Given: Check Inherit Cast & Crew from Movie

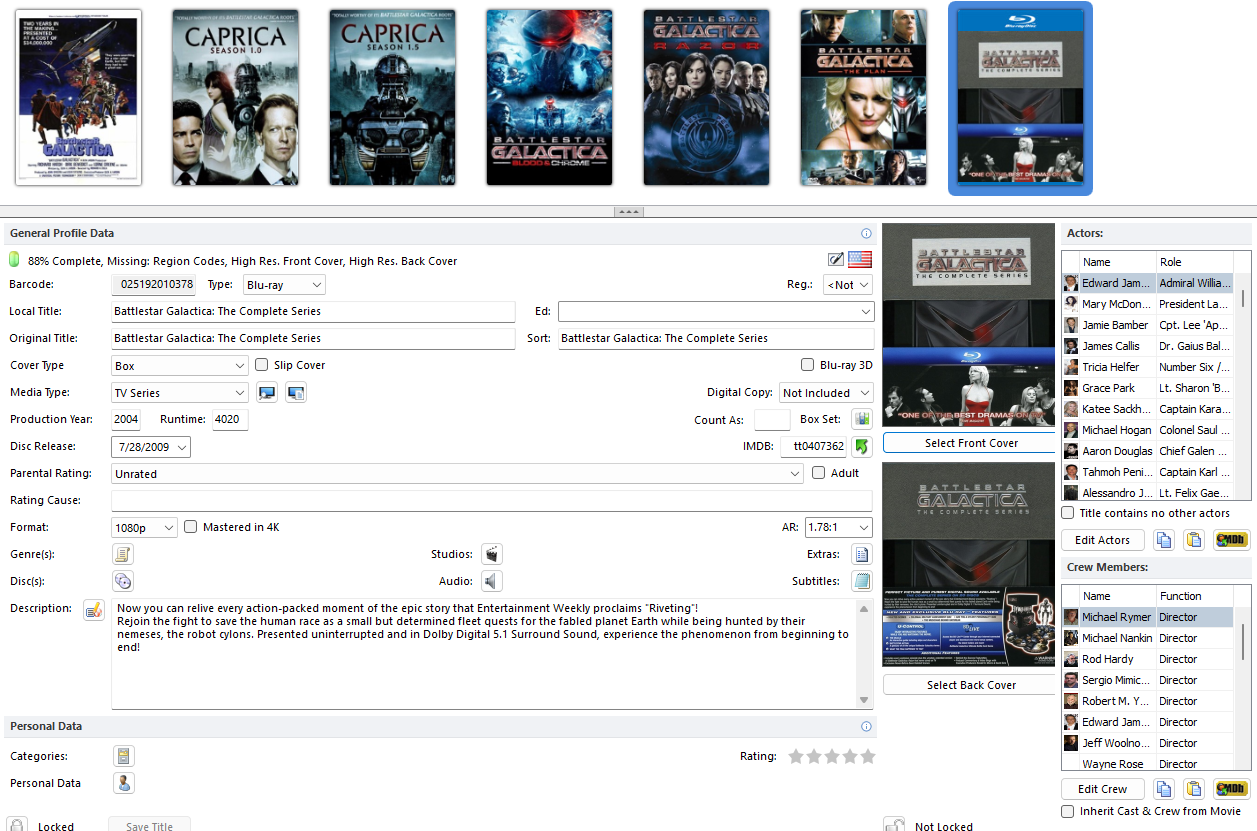Looking at the screenshot, I should pyautogui.click(x=1068, y=811).
